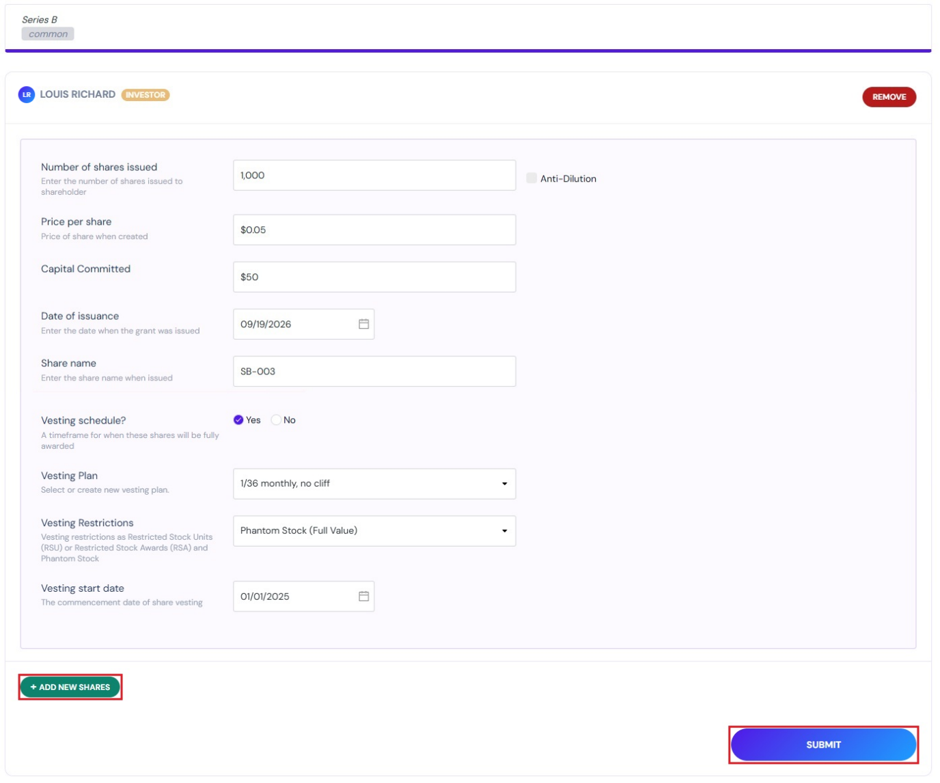Click the Capital Committed field
Image resolution: width=940 pixels, height=783 pixels.
[x=374, y=277]
